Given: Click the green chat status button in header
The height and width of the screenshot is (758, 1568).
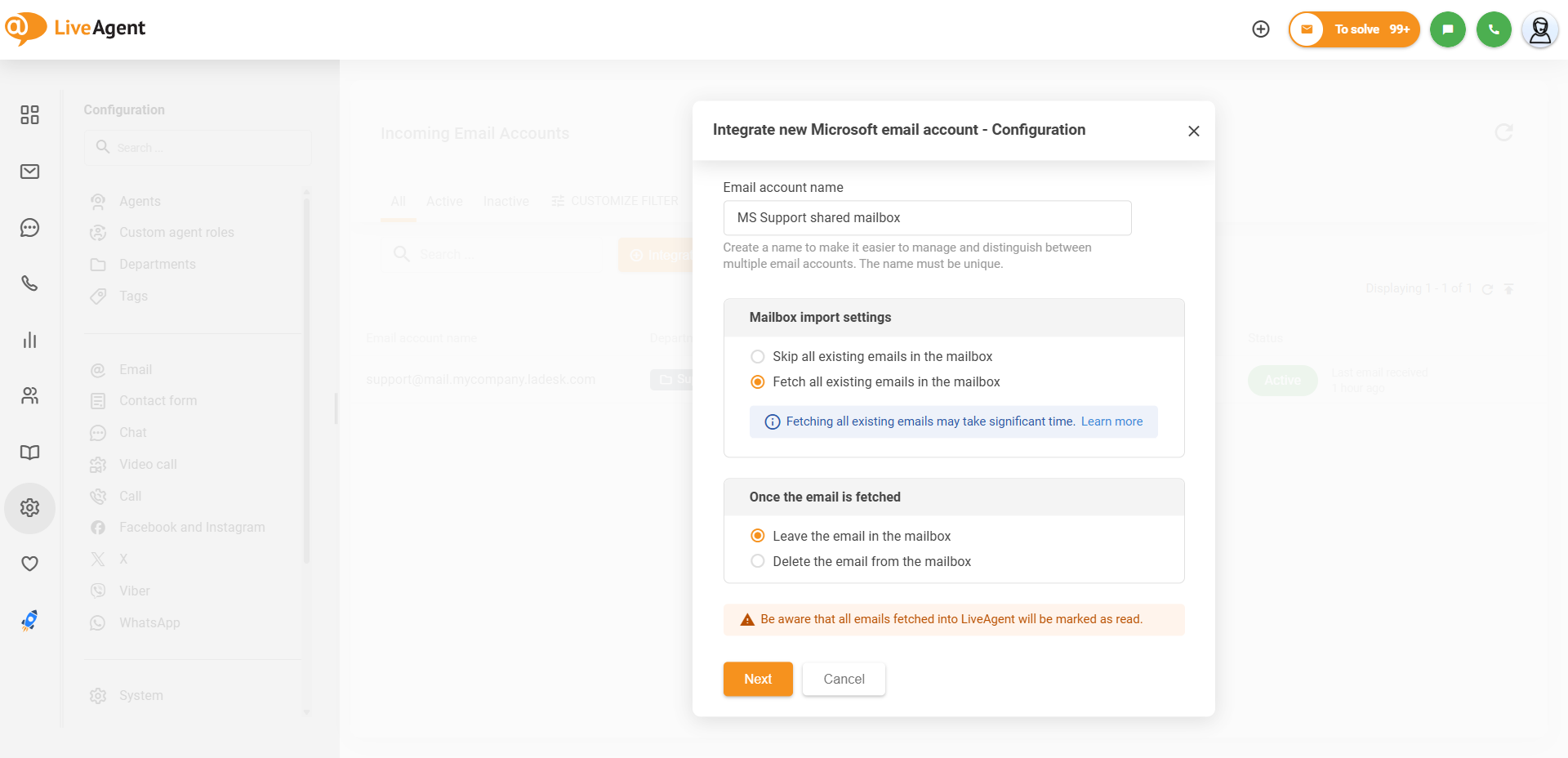Looking at the screenshot, I should [1447, 29].
